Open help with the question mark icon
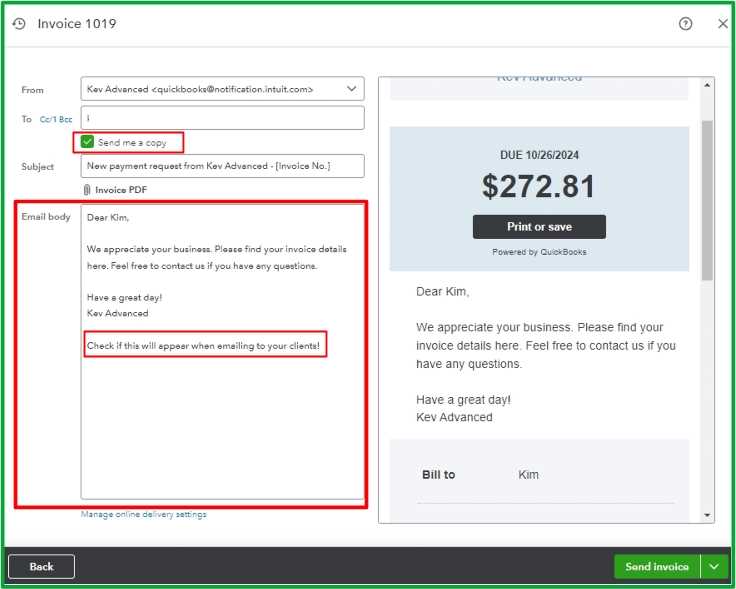 tap(685, 23)
